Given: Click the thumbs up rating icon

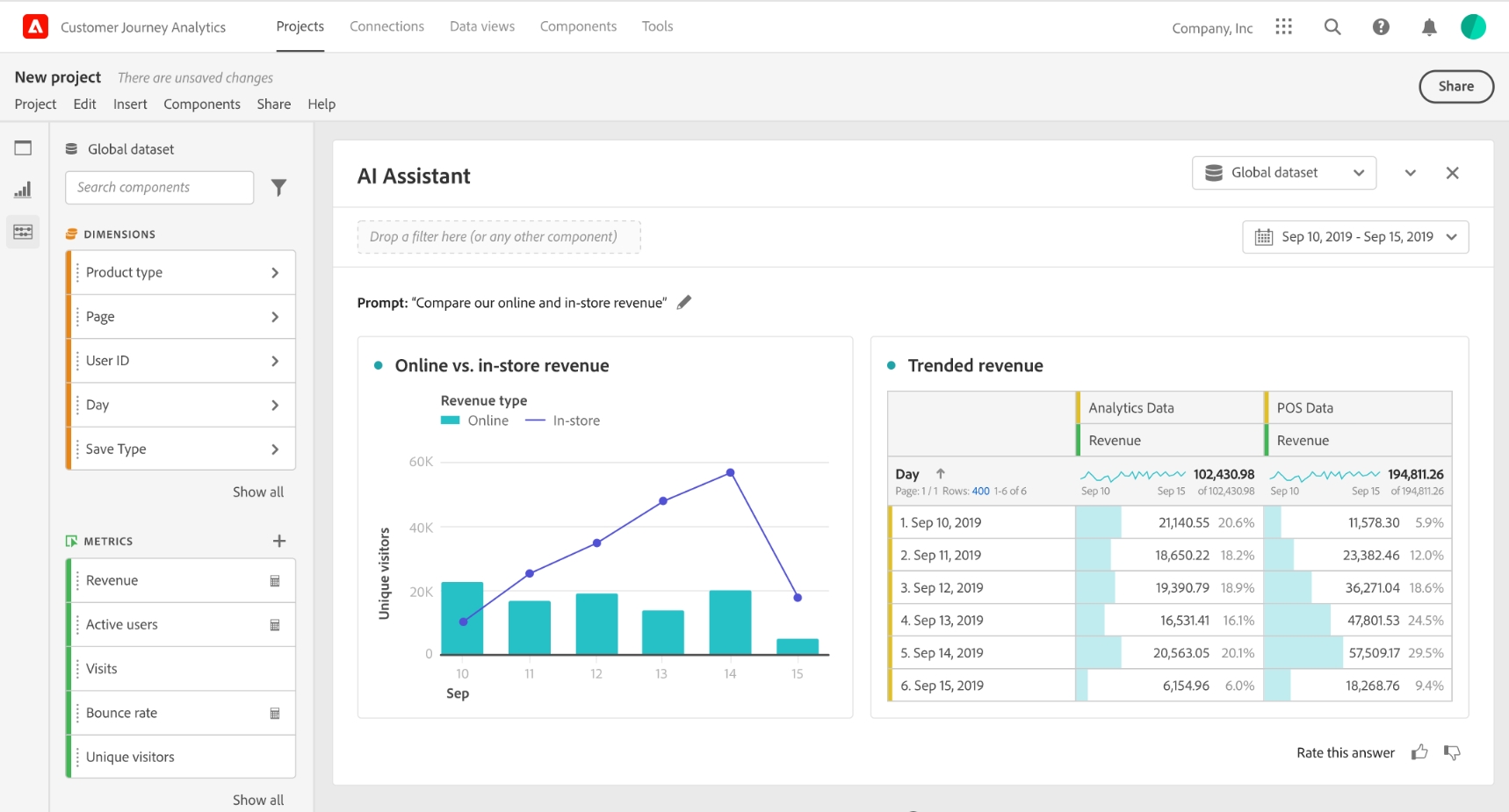Looking at the screenshot, I should [x=1419, y=752].
